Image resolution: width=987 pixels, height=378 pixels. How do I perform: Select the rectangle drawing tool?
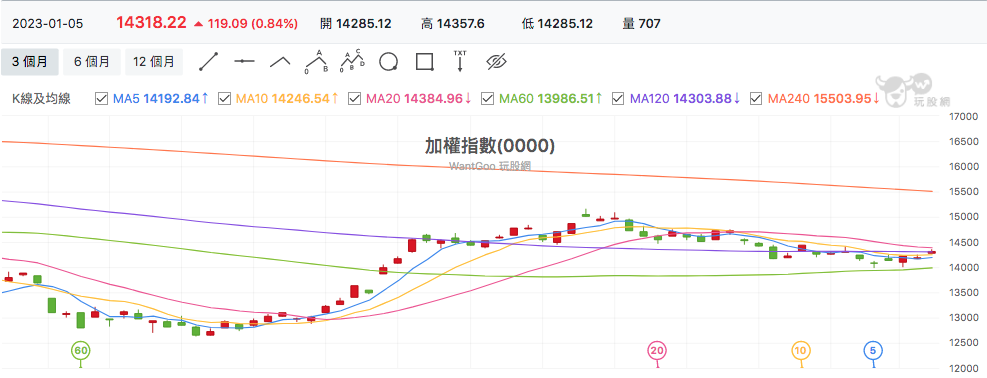[x=425, y=62]
